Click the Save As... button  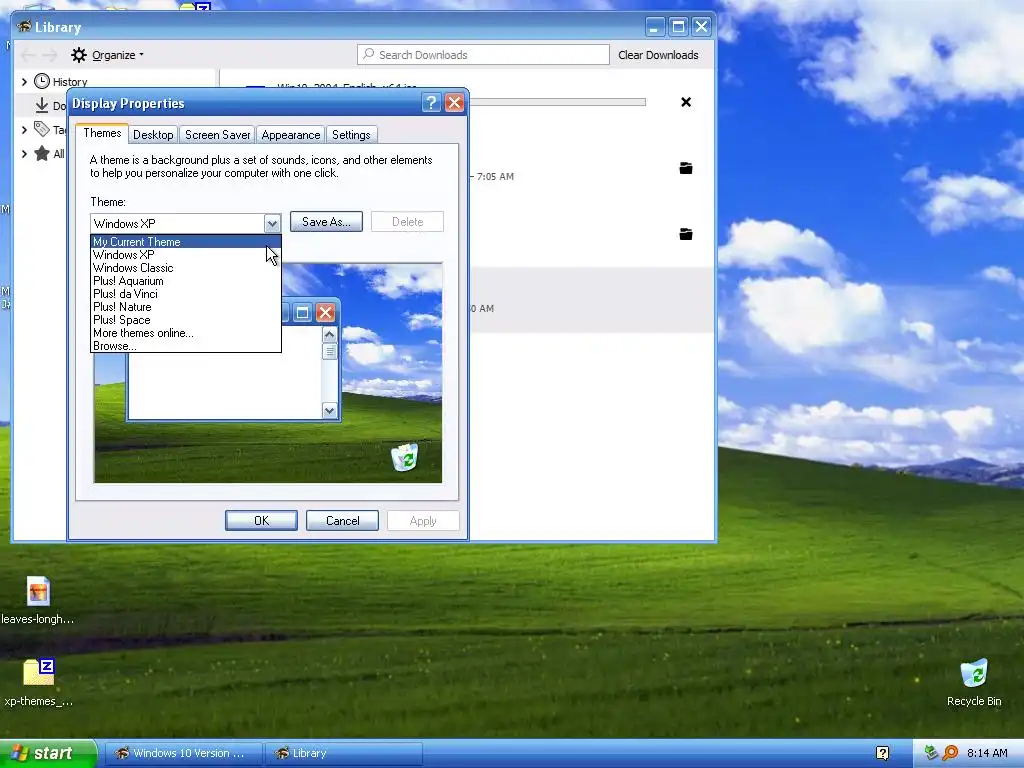326,222
